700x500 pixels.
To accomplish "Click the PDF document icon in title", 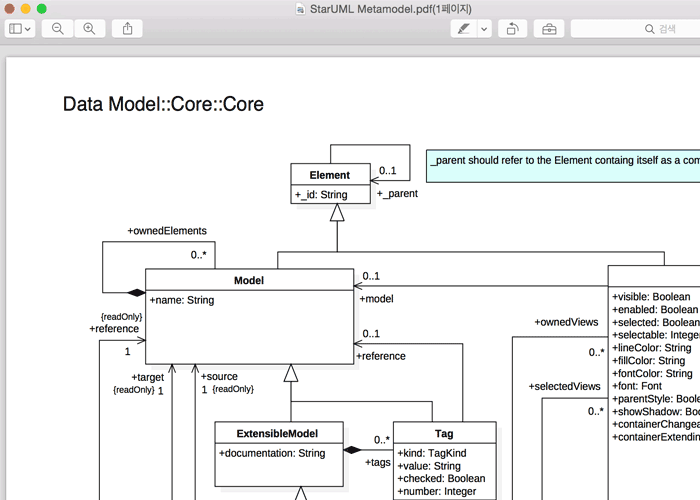I will [301, 9].
